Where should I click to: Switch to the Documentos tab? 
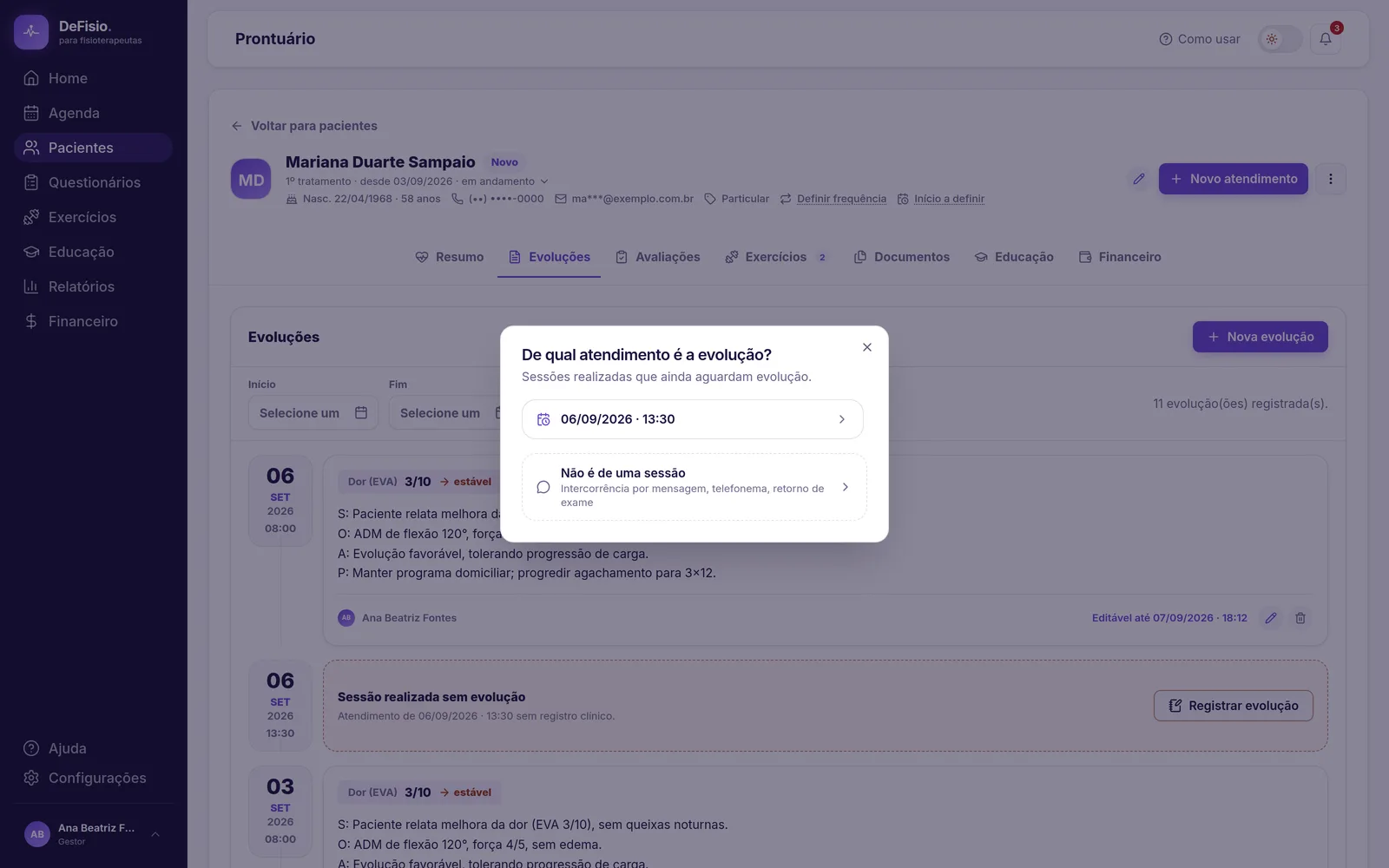click(901, 257)
